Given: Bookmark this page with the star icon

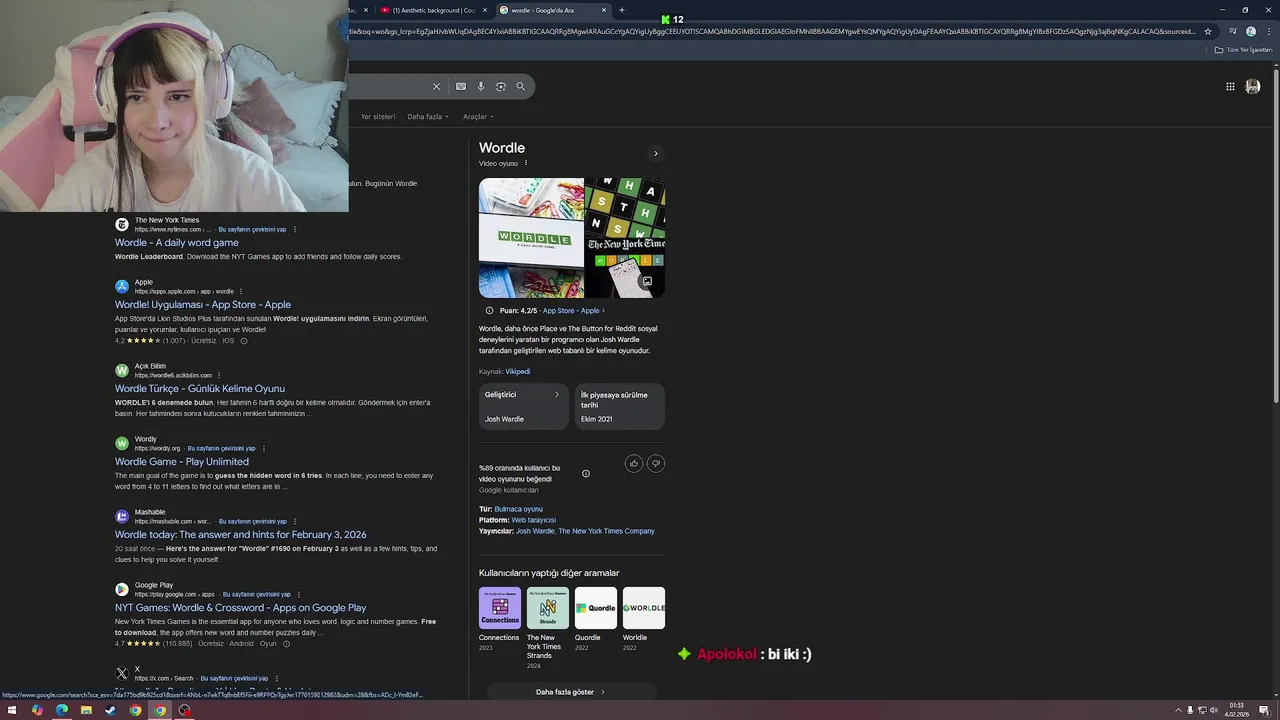Looking at the screenshot, I should click(1208, 31).
